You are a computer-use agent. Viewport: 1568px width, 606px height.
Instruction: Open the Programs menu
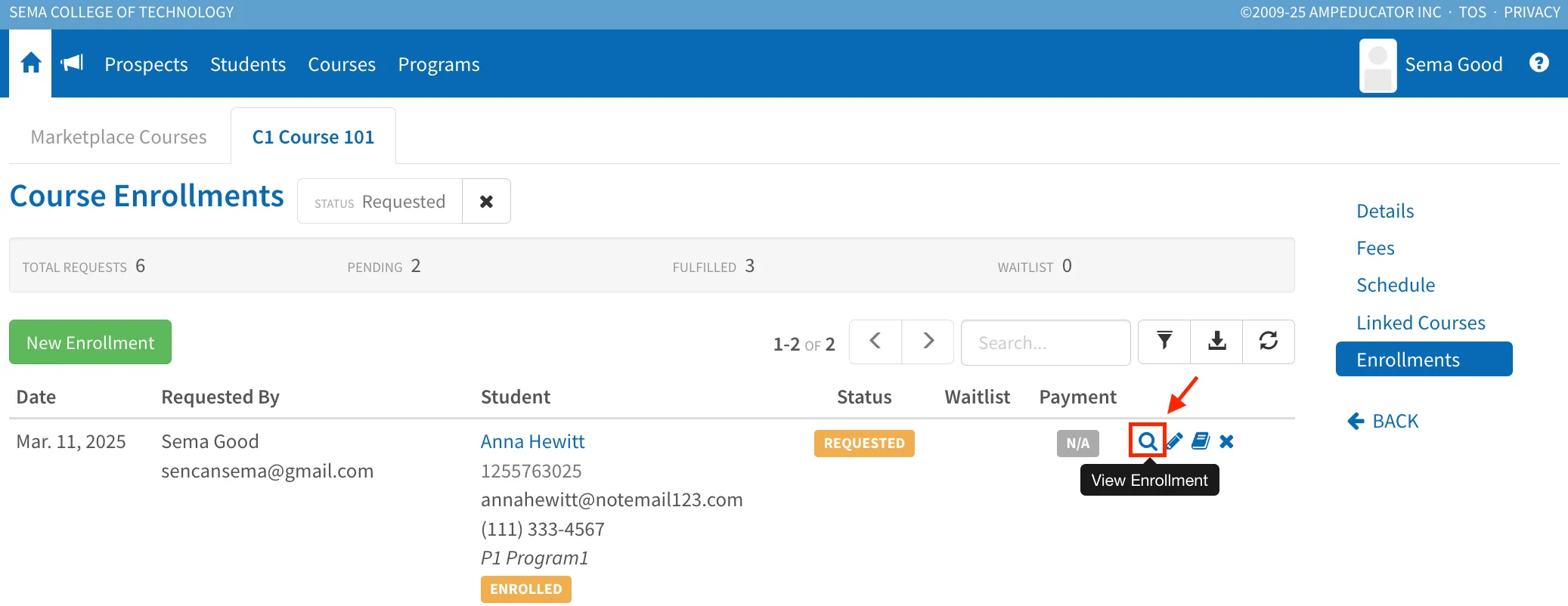point(438,64)
